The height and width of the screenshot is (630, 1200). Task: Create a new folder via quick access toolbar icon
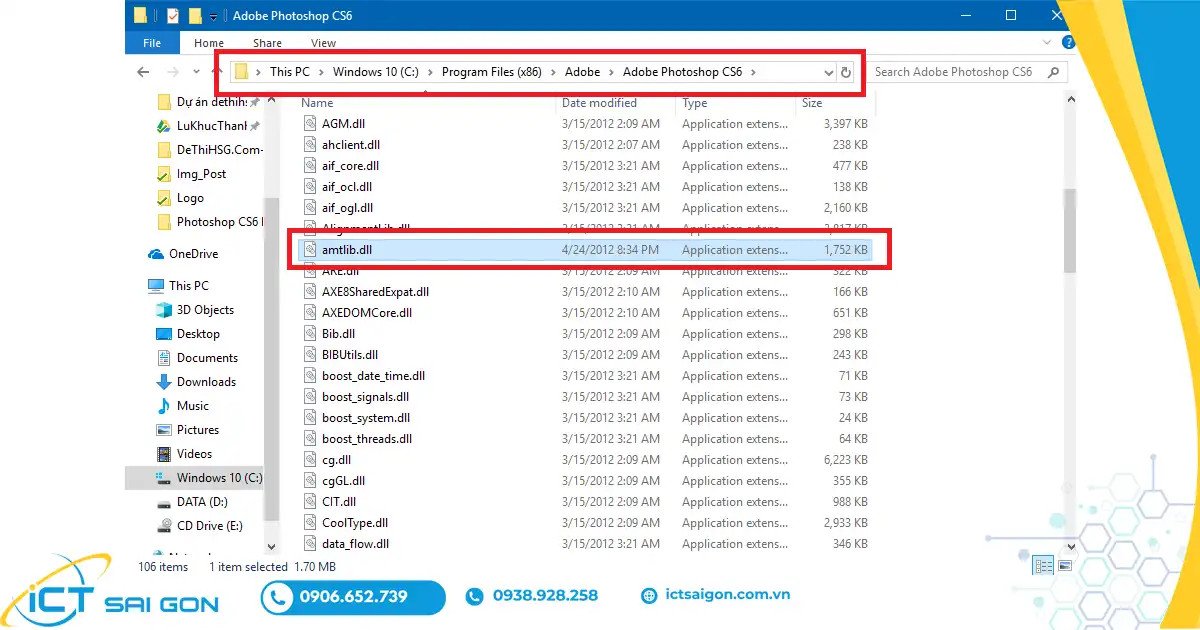[196, 15]
